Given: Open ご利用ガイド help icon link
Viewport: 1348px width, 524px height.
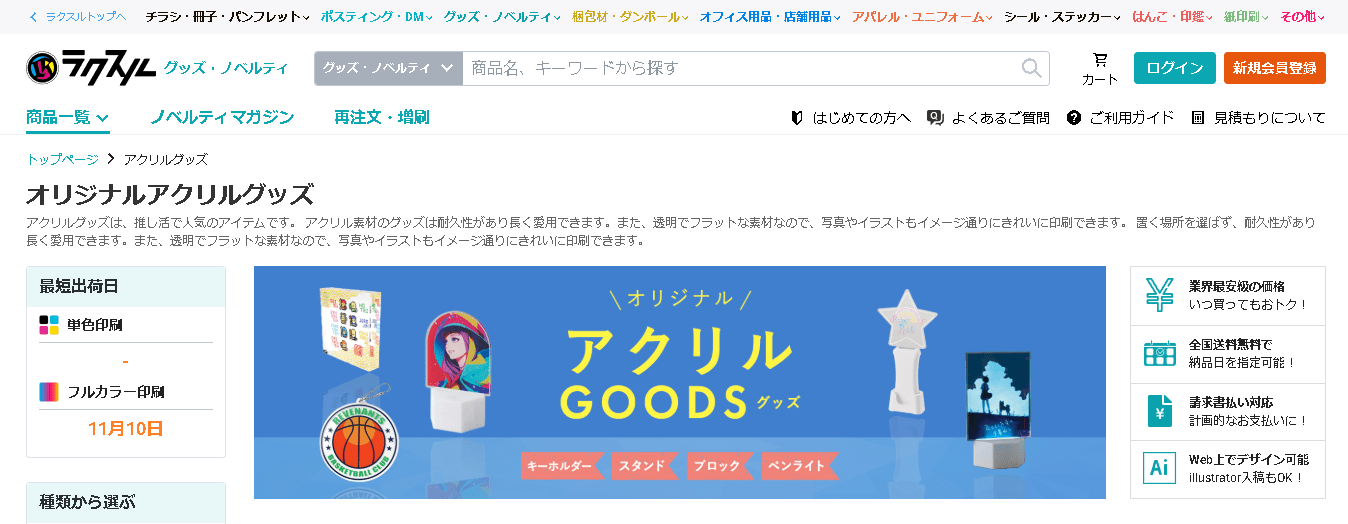Looking at the screenshot, I should tap(1074, 118).
